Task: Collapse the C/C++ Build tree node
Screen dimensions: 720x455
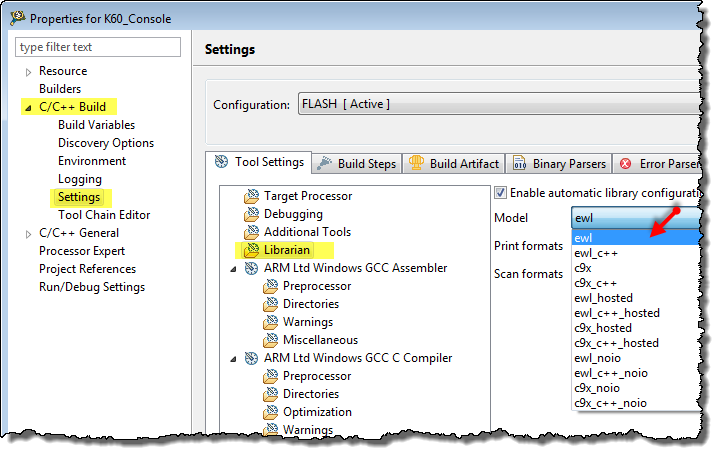Action: click(x=28, y=107)
